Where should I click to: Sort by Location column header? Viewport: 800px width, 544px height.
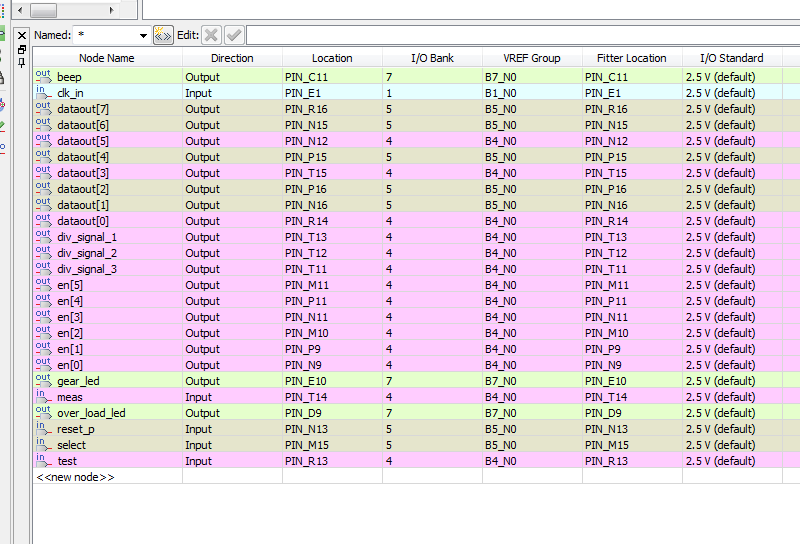(332, 58)
